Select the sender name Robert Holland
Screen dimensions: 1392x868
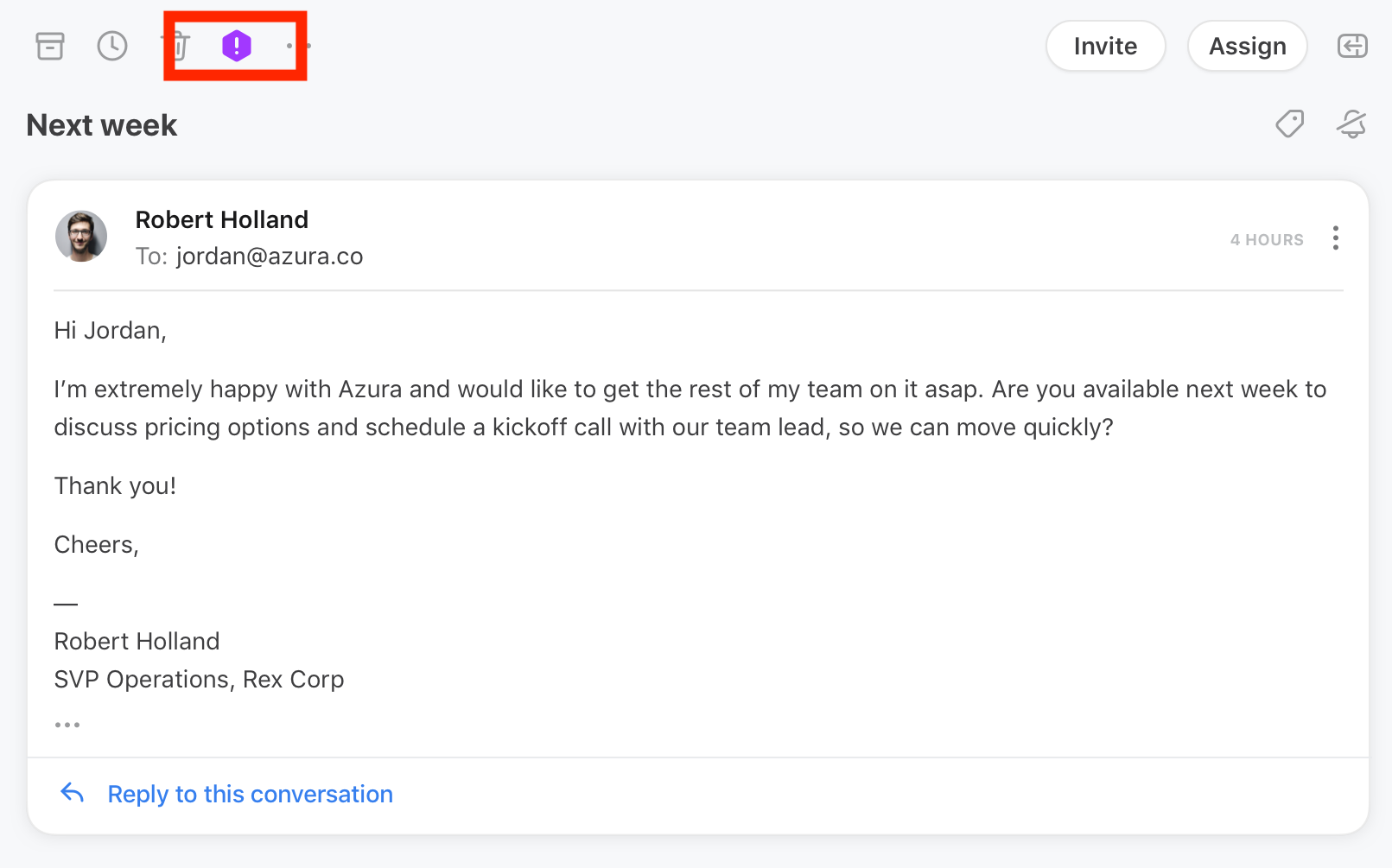pos(222,219)
